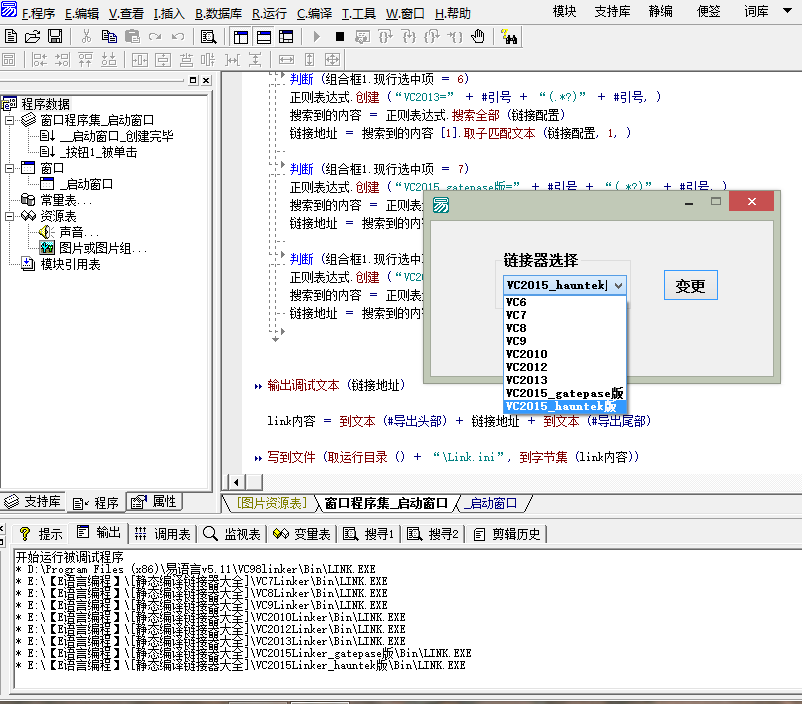The height and width of the screenshot is (706, 802).
Task: Show the 监视表 bottom panel tab
Action: point(232,534)
